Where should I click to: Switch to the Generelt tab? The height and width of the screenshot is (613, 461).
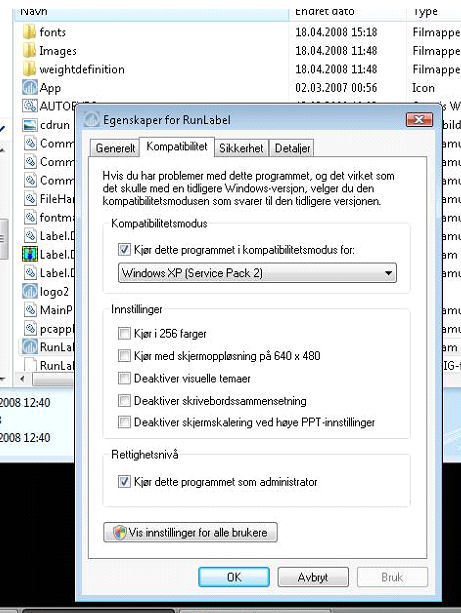(x=115, y=148)
